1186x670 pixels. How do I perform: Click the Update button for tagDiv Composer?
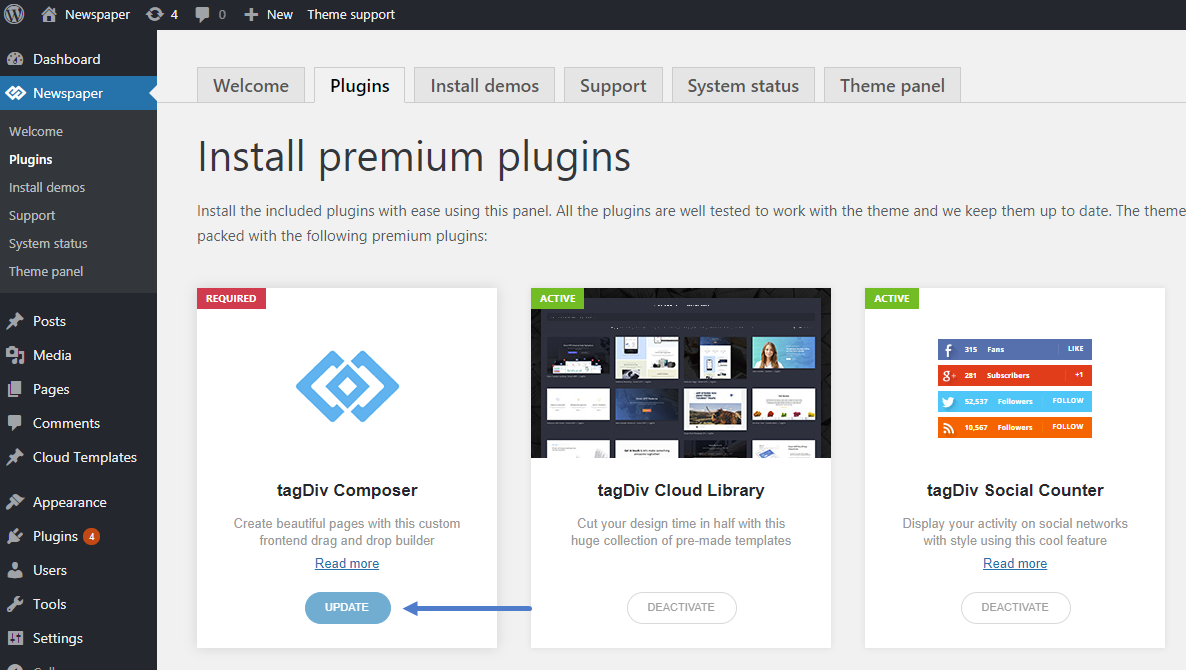click(x=347, y=607)
